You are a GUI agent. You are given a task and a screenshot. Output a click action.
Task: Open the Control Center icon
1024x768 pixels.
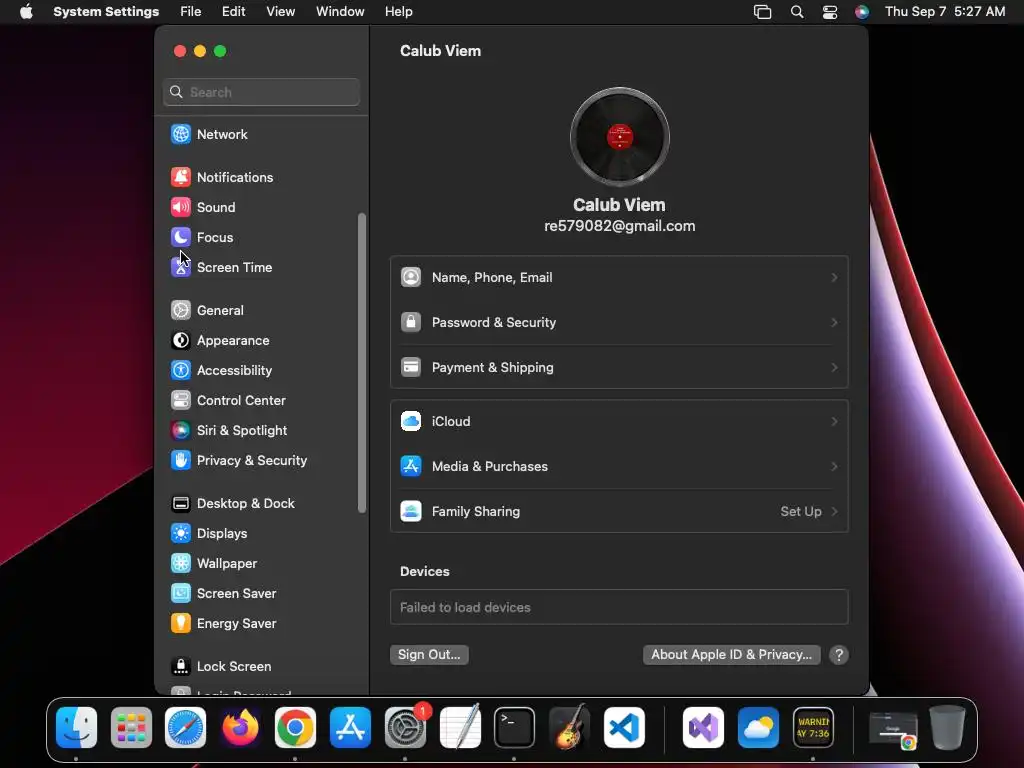click(181, 400)
